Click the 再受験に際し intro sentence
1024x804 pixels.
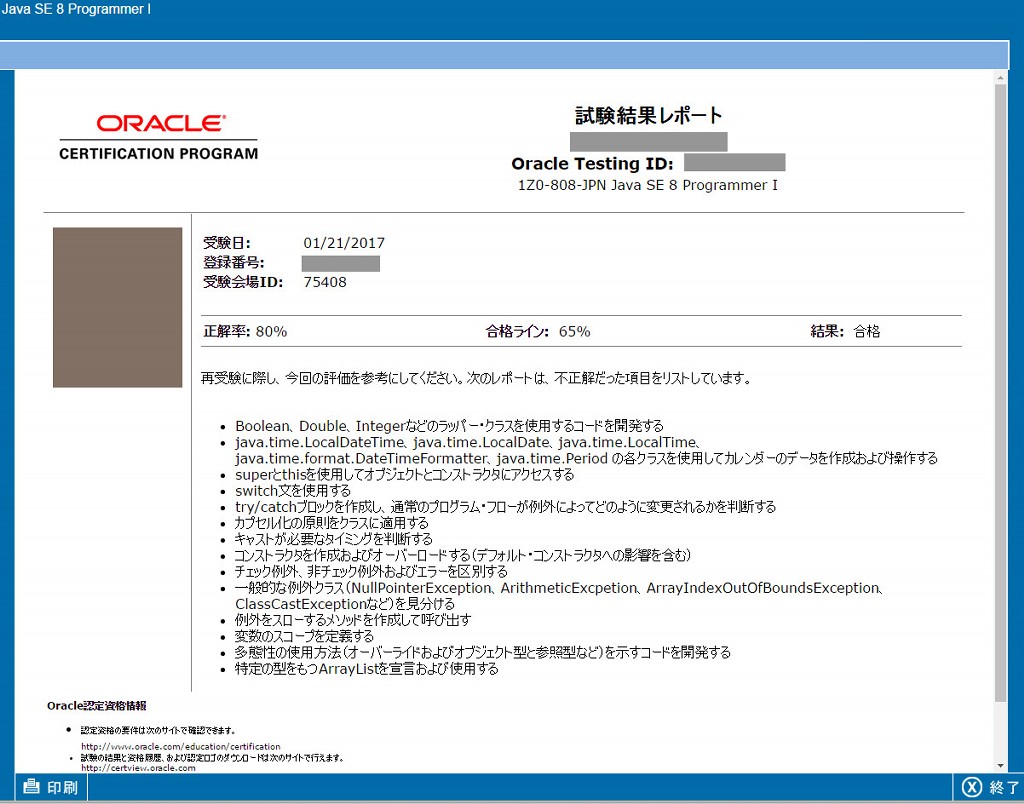[x=476, y=378]
